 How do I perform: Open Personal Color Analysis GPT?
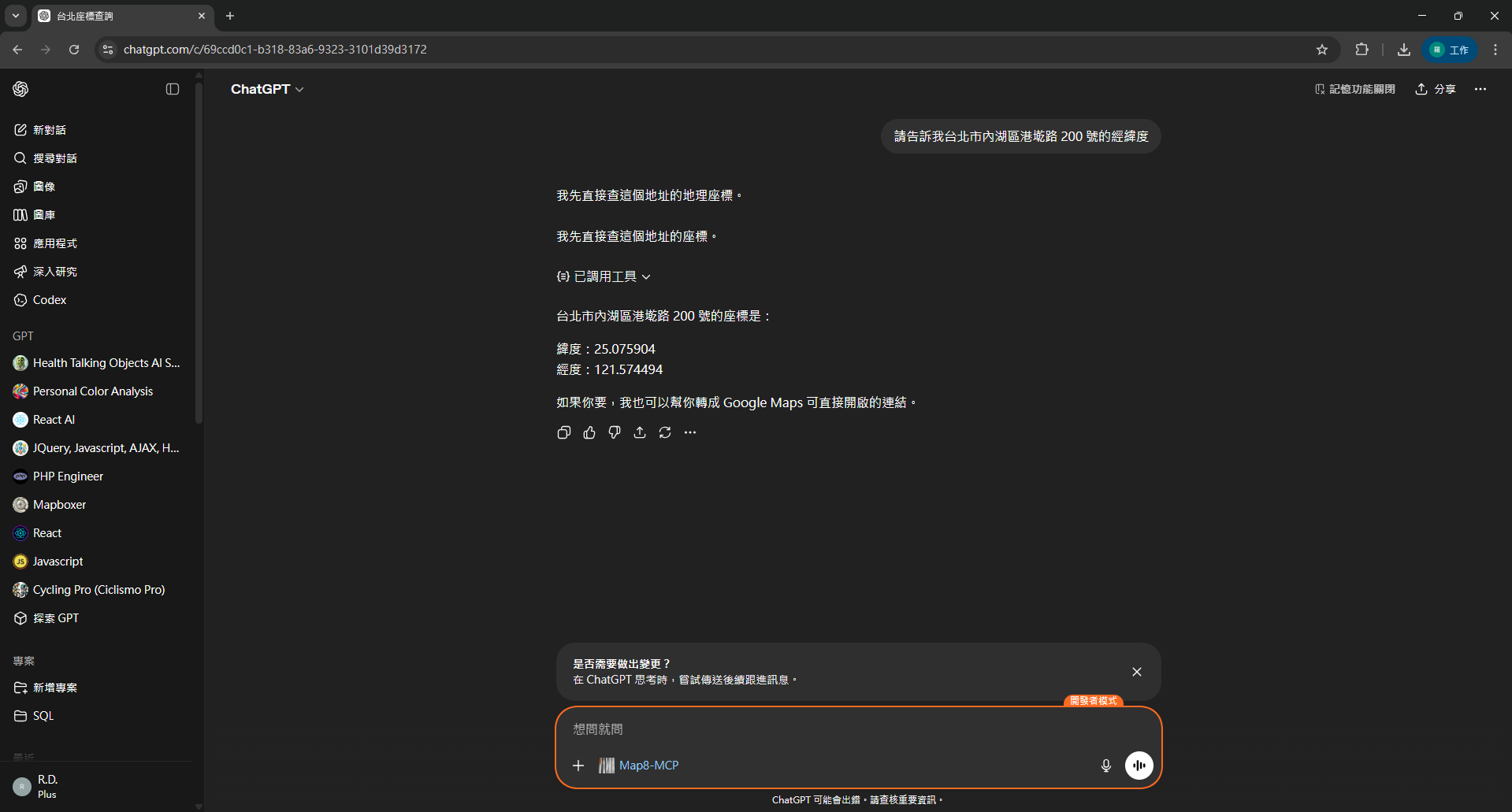[96, 391]
